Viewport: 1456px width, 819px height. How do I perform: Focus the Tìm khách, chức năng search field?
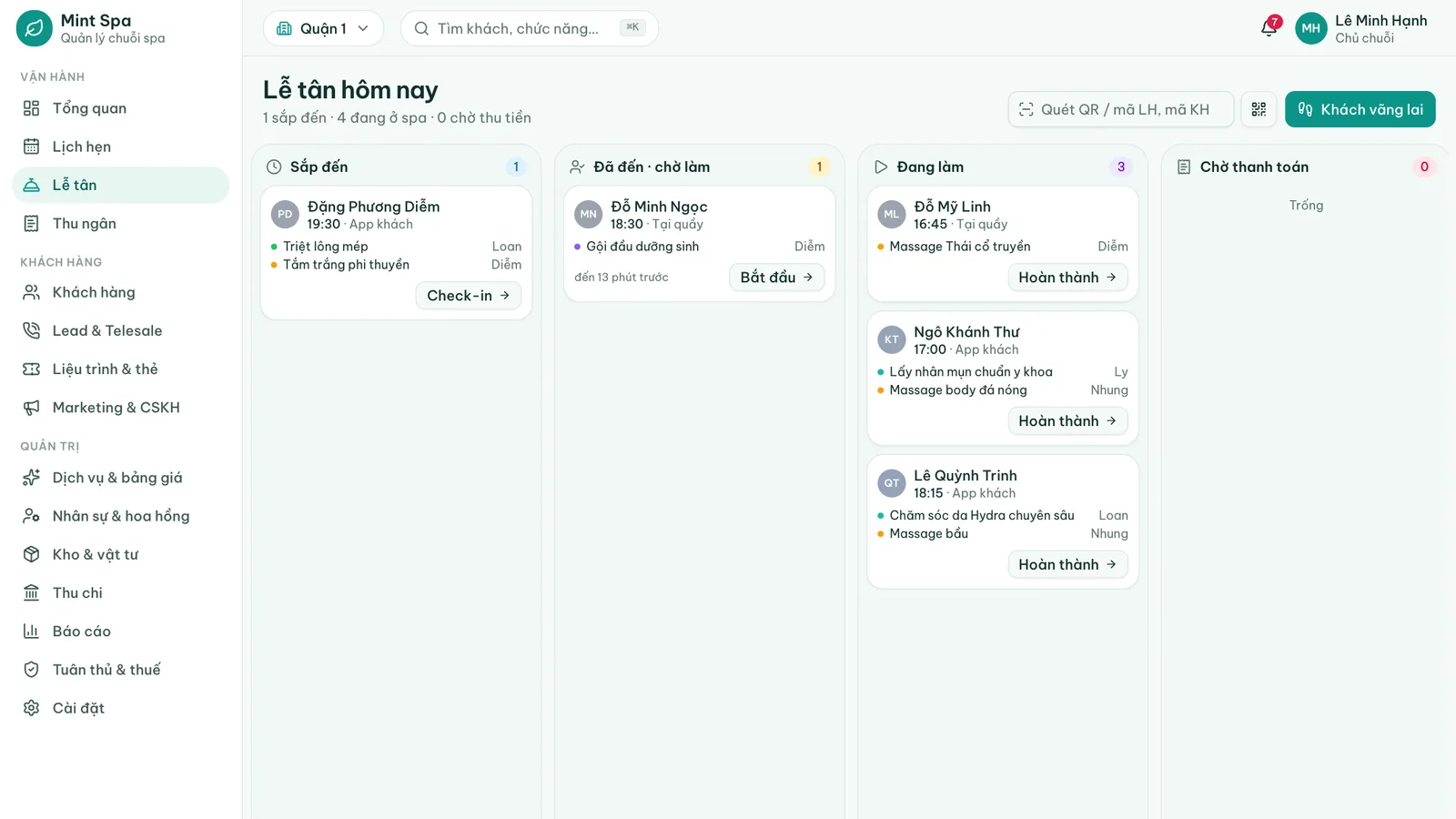[x=530, y=28]
